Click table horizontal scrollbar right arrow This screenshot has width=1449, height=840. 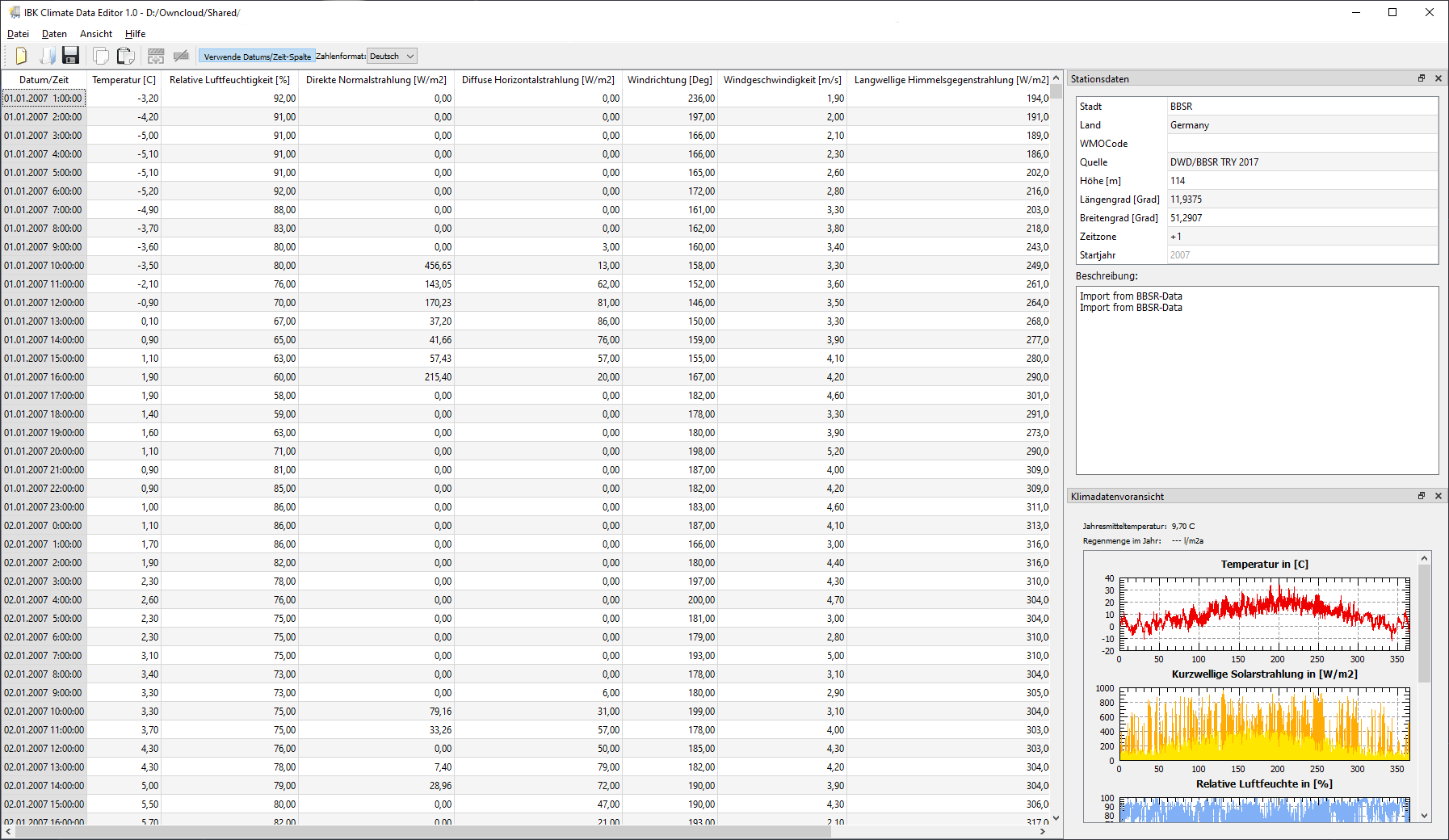point(1043,832)
